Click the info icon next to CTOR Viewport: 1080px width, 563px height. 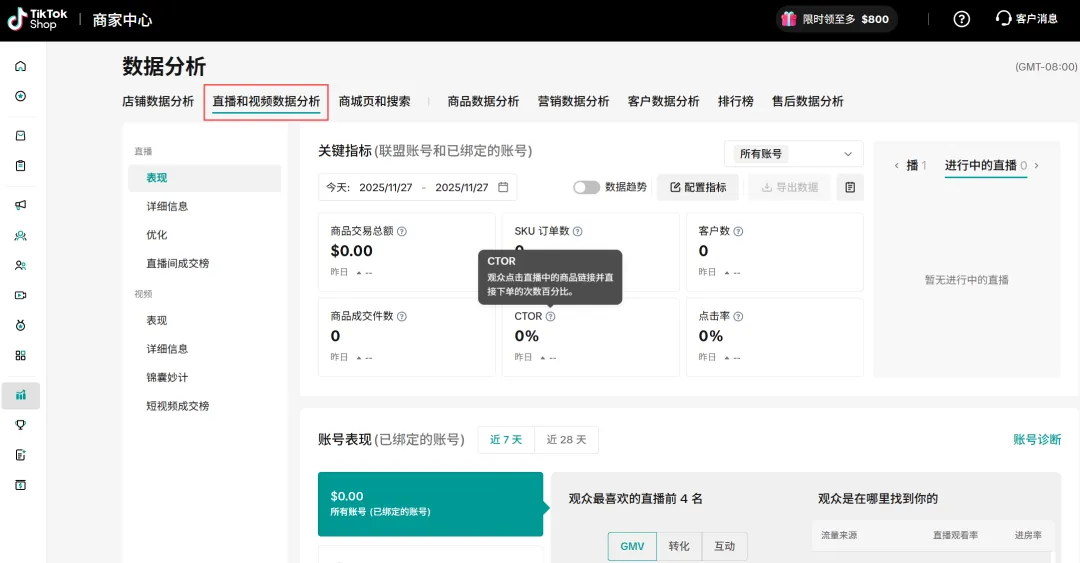[551, 317]
